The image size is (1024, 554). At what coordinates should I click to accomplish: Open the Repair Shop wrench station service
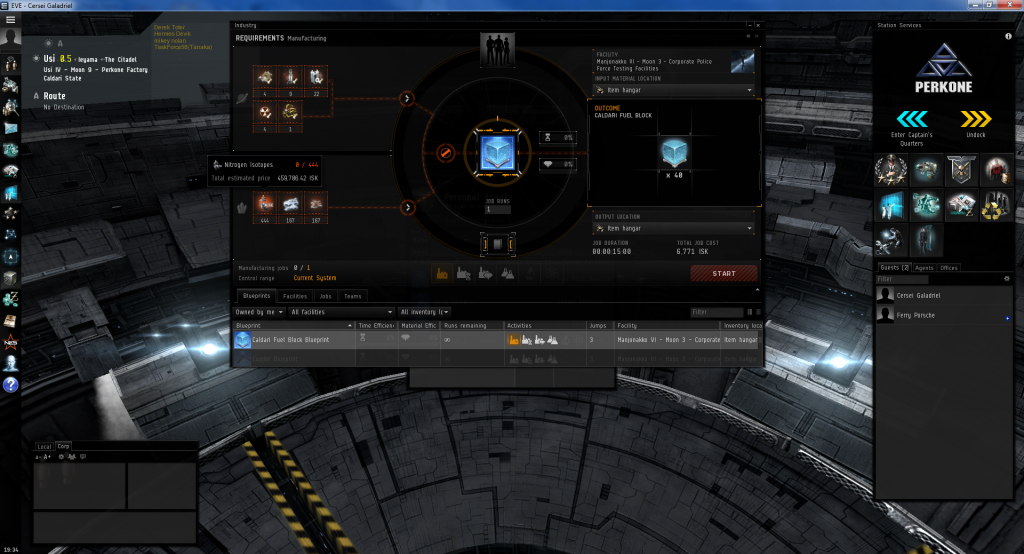point(891,240)
